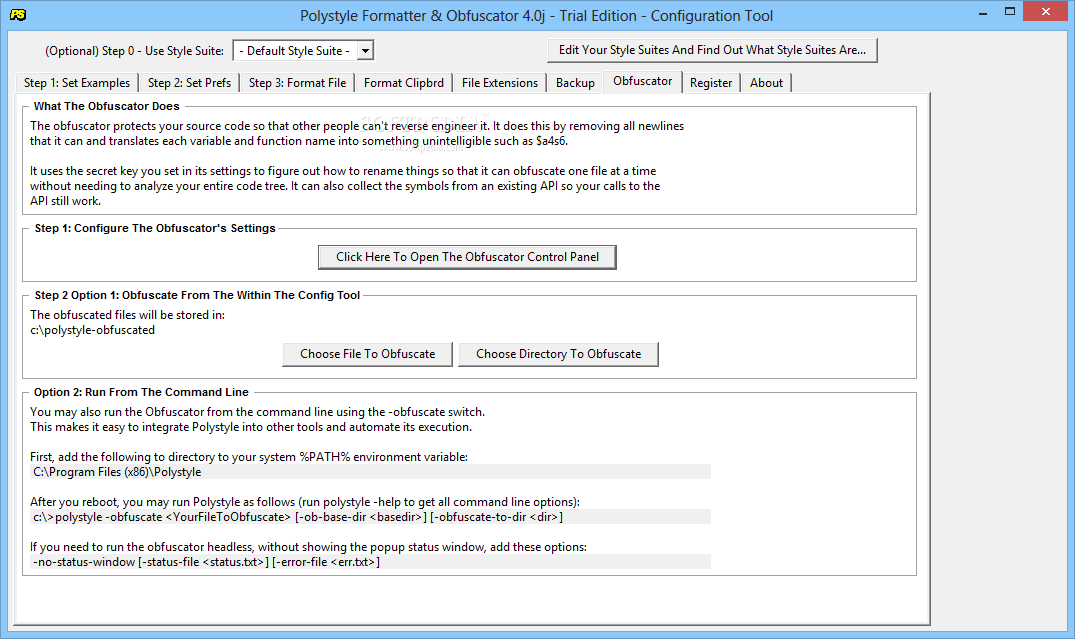Select the Obfuscator tab
This screenshot has height=639, width=1075.
pos(642,81)
